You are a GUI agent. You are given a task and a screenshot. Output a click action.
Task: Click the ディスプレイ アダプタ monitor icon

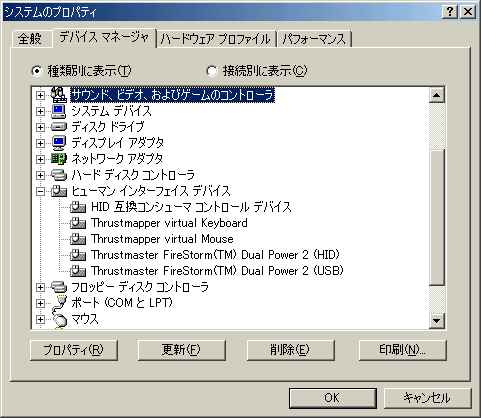pyautogui.click(x=59, y=143)
